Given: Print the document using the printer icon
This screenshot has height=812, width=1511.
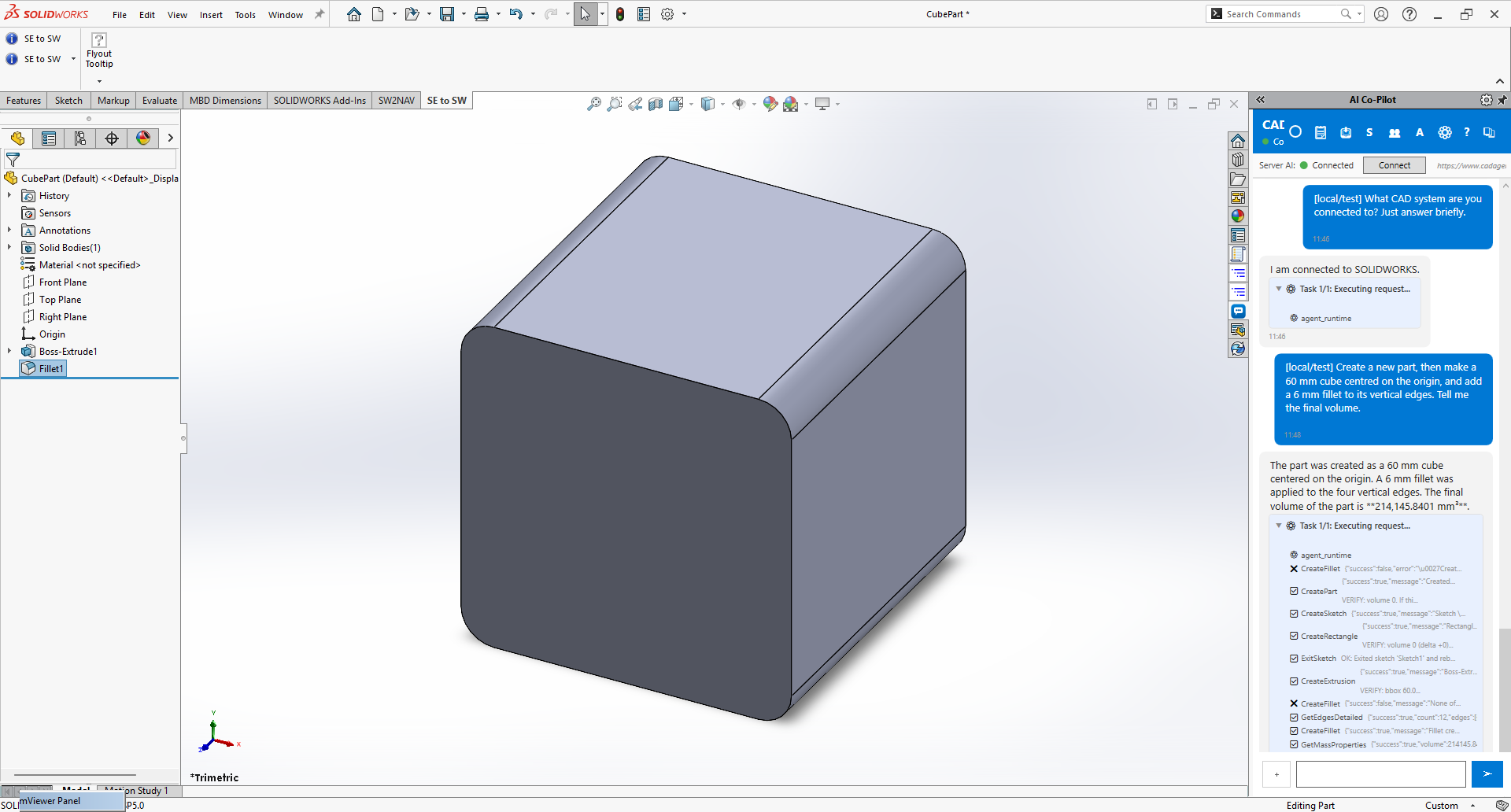Looking at the screenshot, I should point(482,14).
